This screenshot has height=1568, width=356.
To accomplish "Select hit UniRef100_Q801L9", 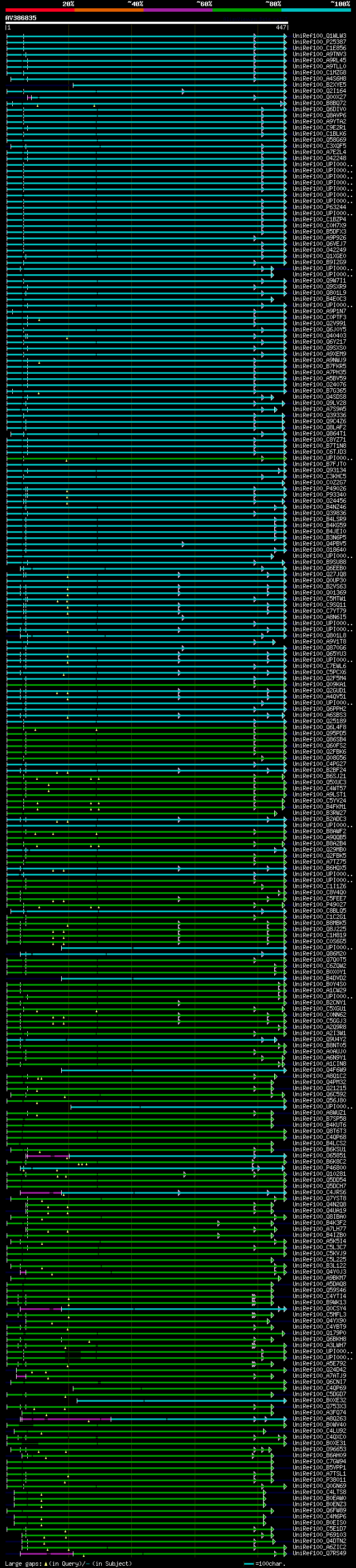I will coord(319,293).
